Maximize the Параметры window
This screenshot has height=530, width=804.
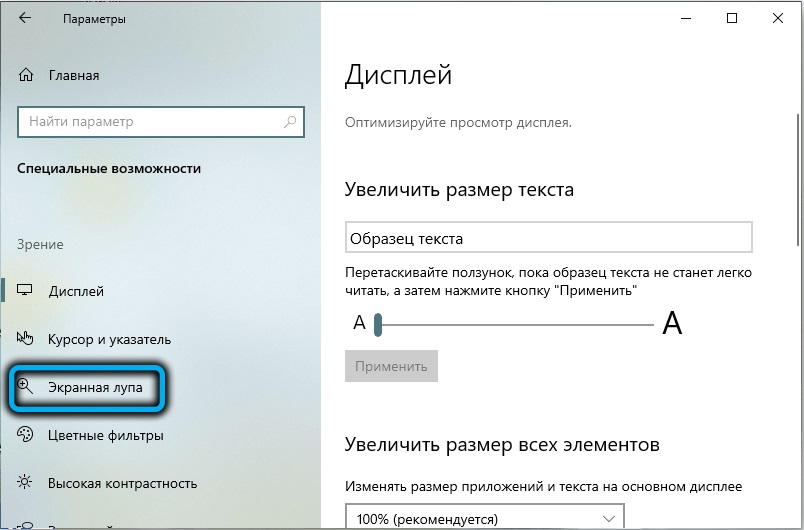[733, 19]
